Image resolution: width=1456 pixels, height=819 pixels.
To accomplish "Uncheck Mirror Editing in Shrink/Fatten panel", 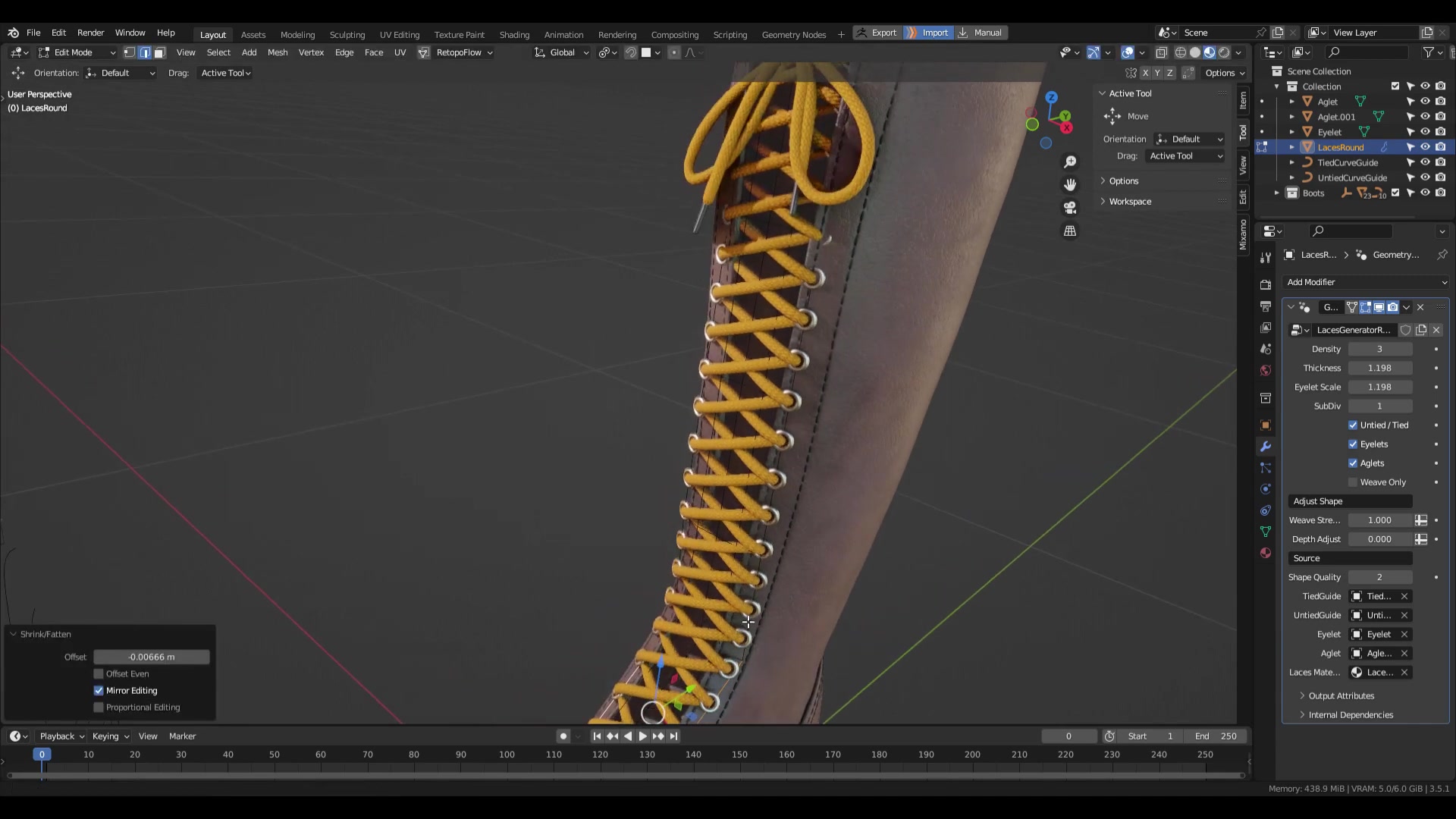I will coord(99,690).
